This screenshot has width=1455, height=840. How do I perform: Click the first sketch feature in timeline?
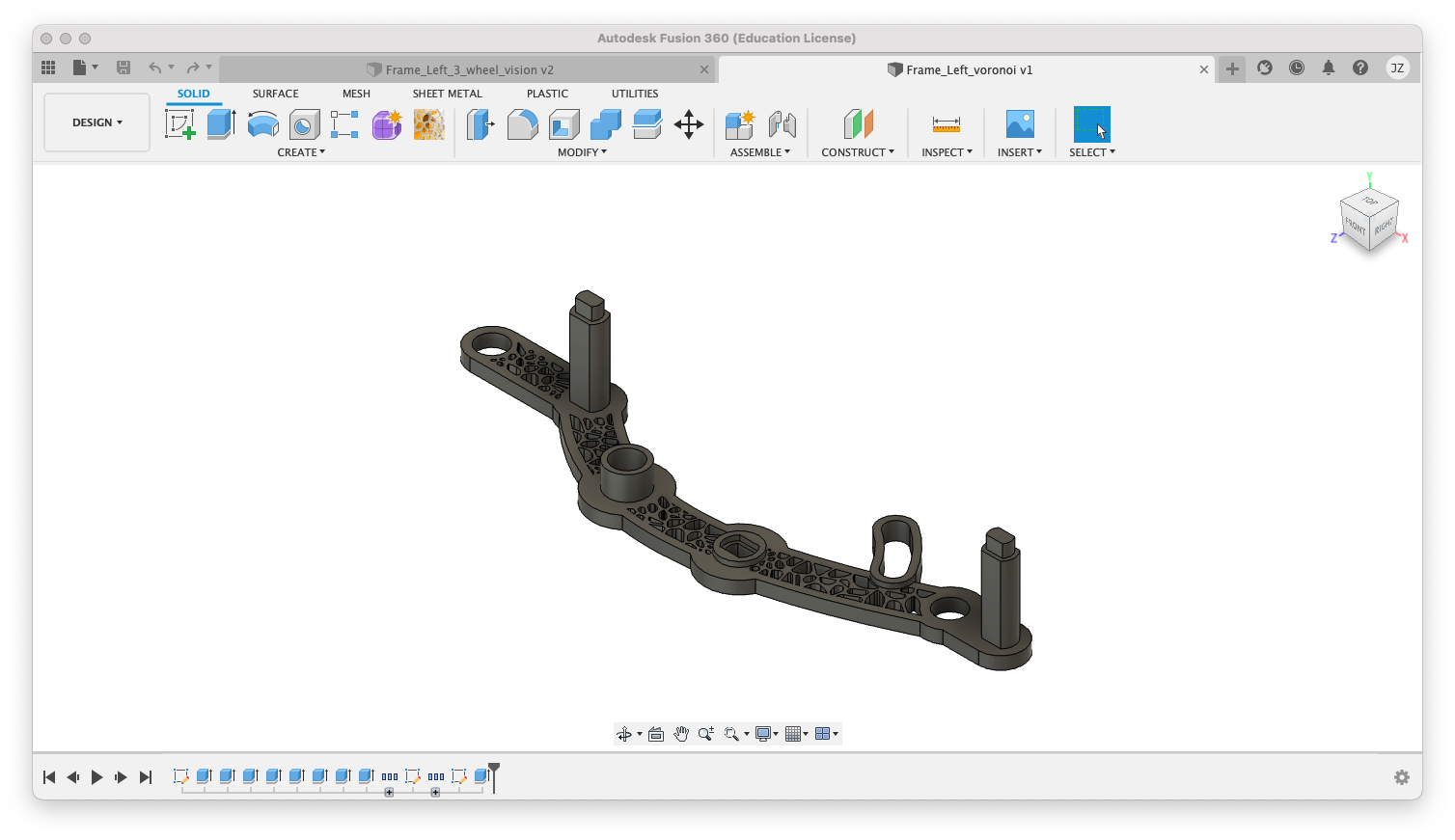click(180, 775)
